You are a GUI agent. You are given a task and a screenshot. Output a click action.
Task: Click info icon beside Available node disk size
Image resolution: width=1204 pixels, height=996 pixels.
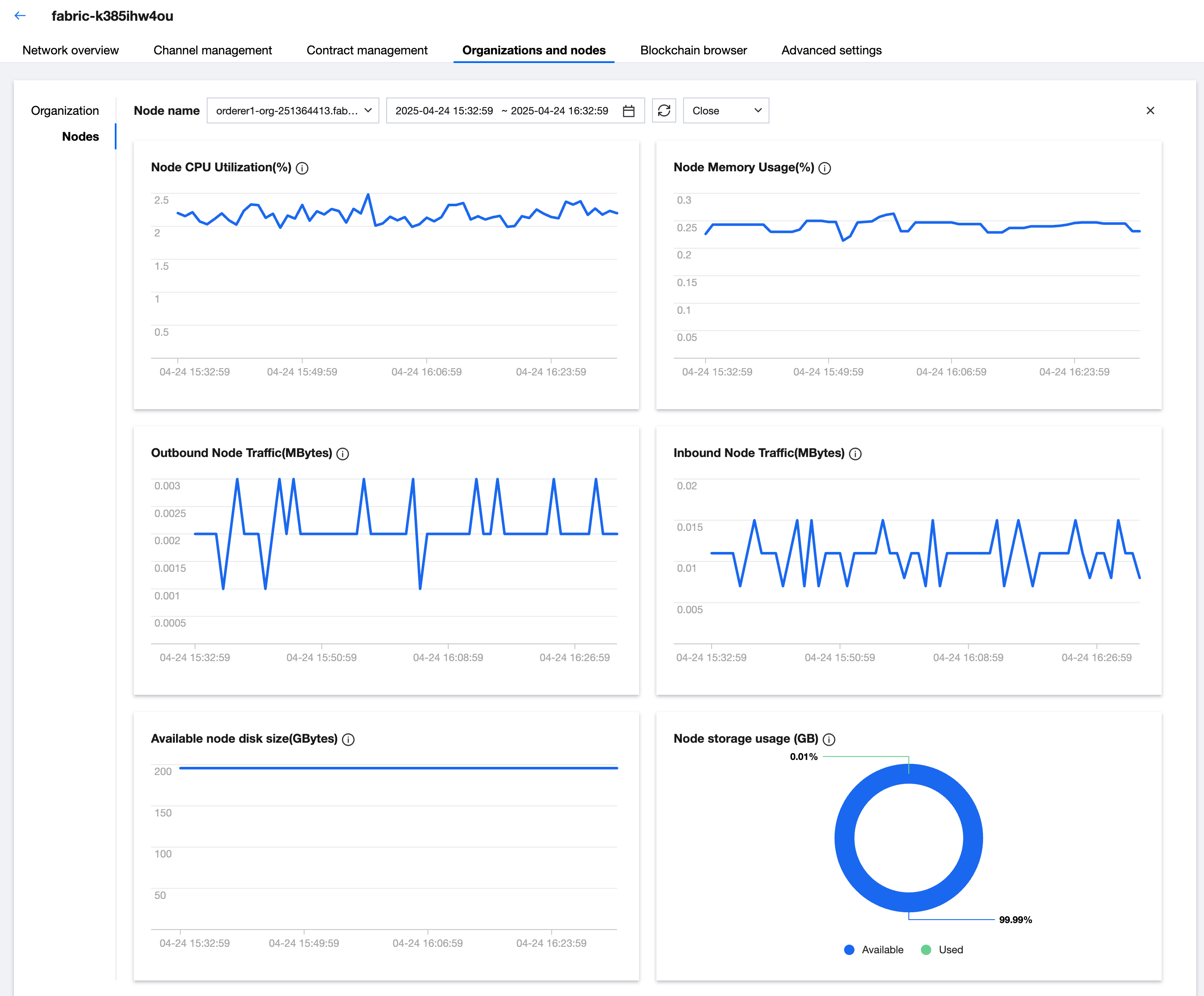pos(348,739)
